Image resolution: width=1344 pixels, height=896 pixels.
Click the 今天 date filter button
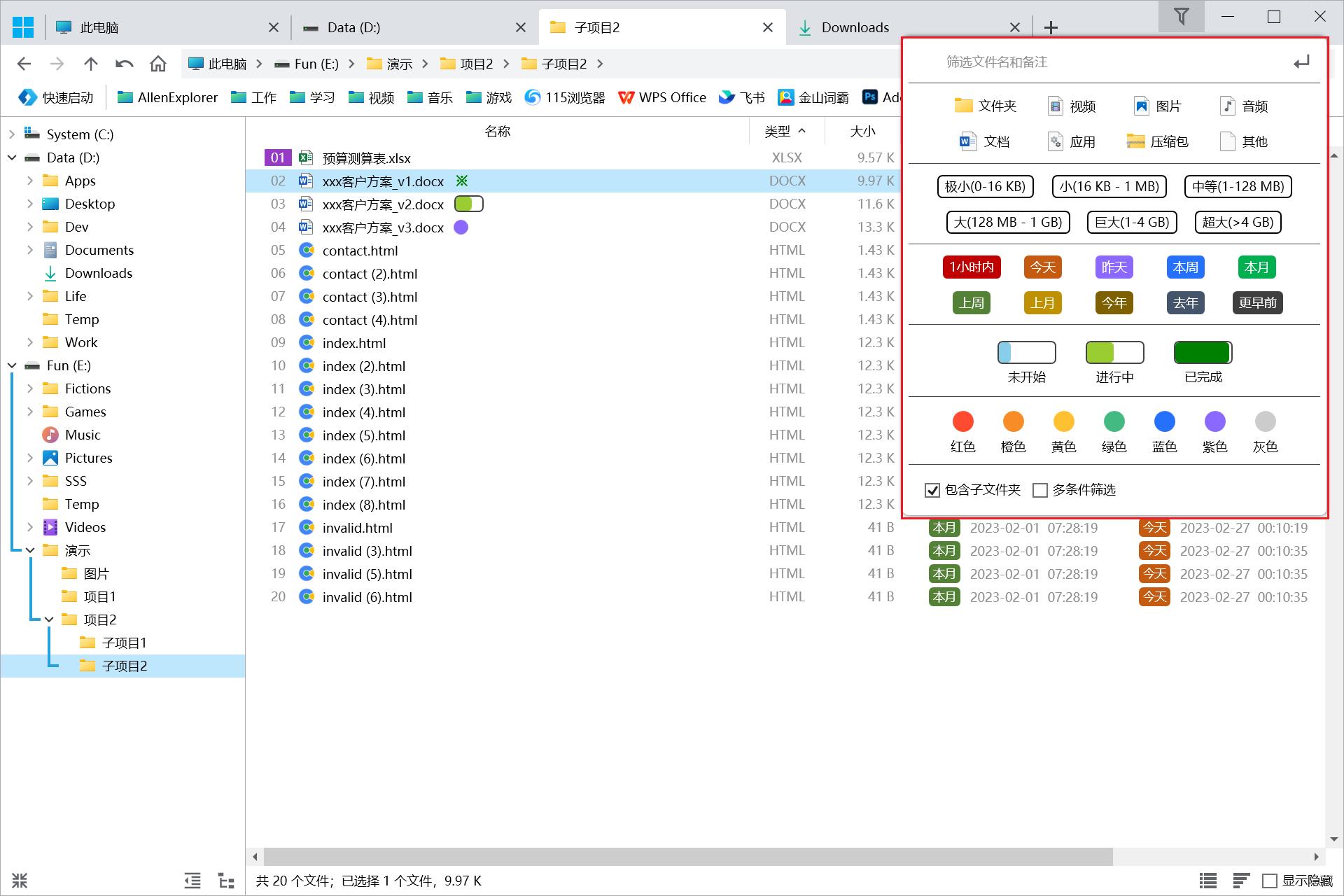tap(1042, 267)
